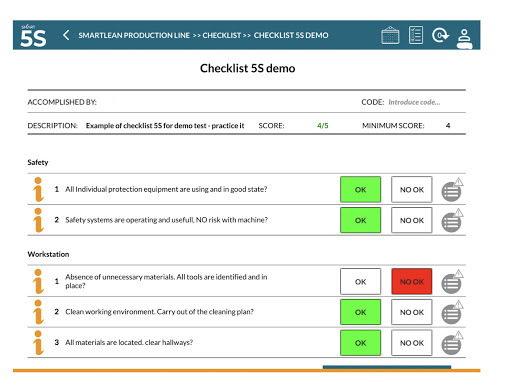Click the refresh clock icon

pyautogui.click(x=440, y=35)
